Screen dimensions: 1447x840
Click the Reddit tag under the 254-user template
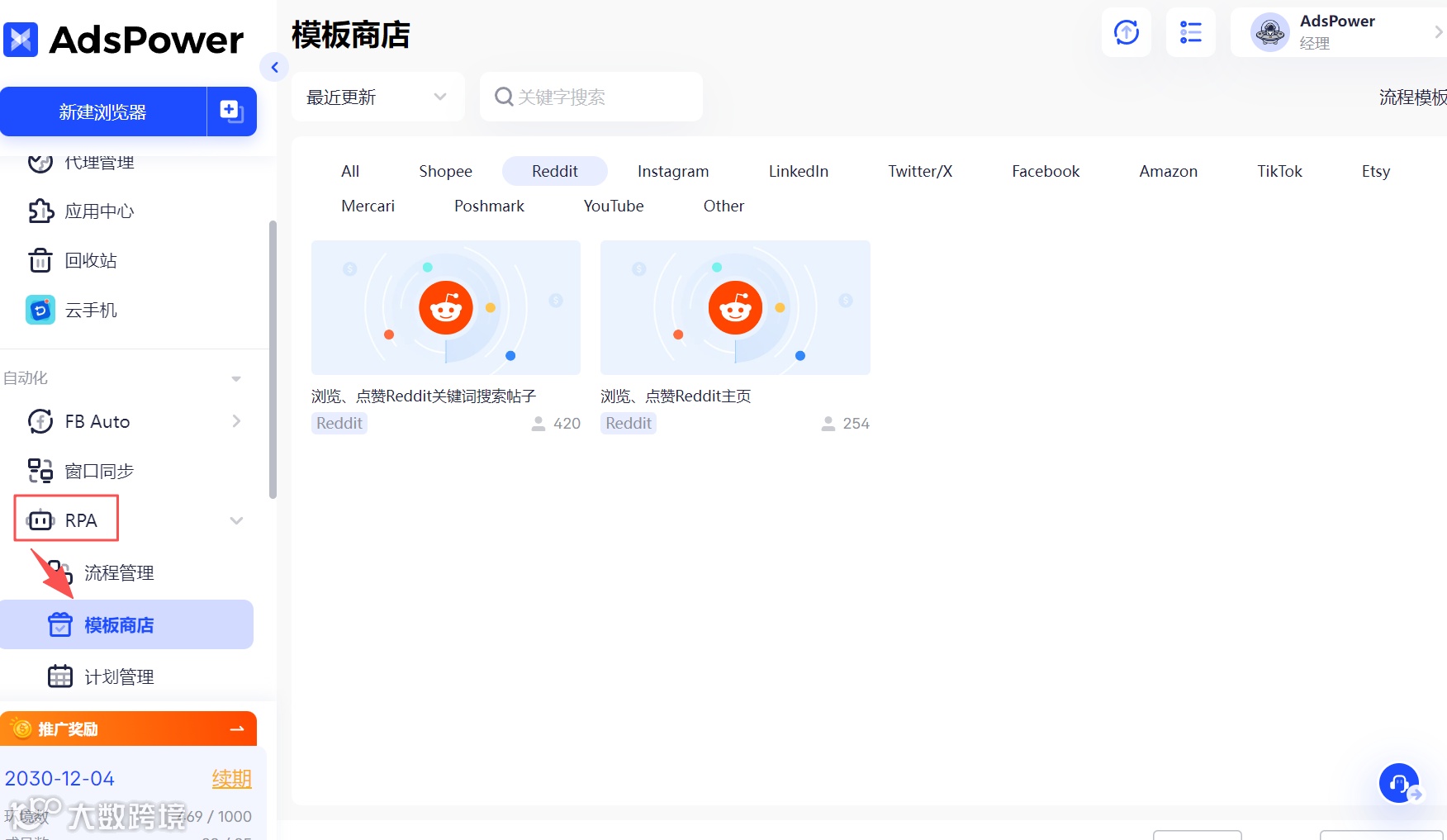629,423
